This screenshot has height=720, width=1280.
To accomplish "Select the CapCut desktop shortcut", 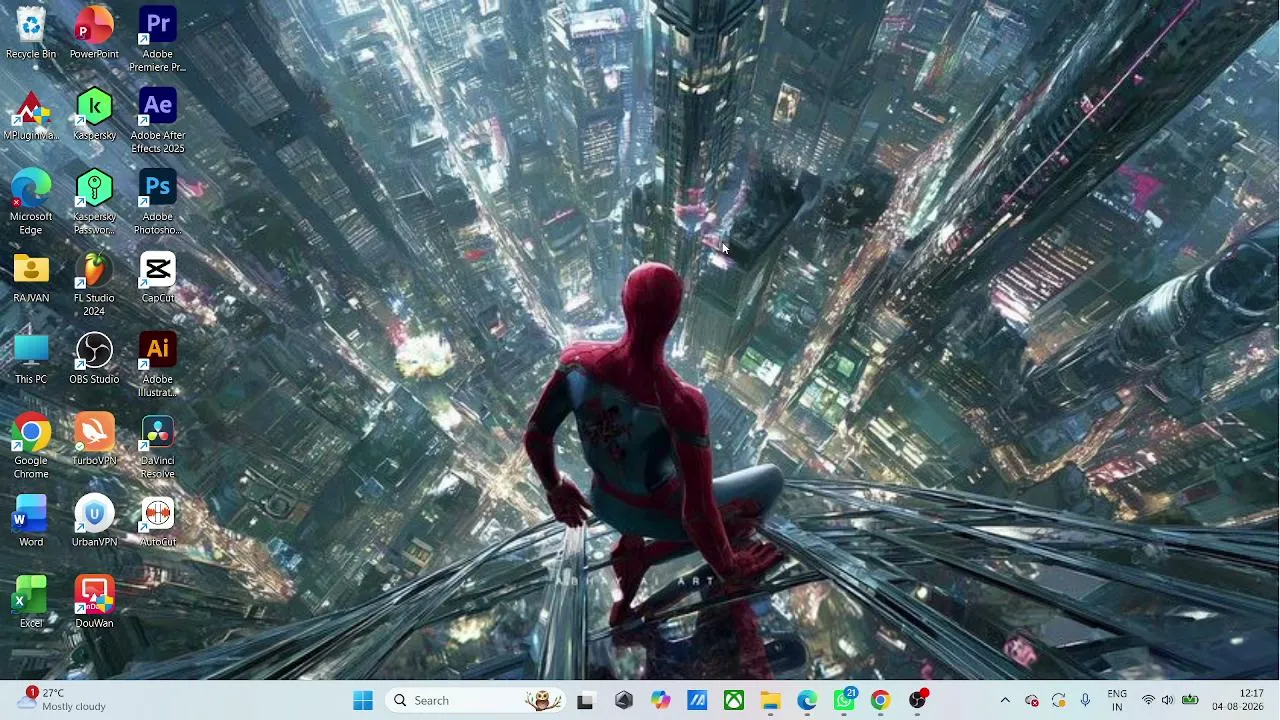I will 157,278.
